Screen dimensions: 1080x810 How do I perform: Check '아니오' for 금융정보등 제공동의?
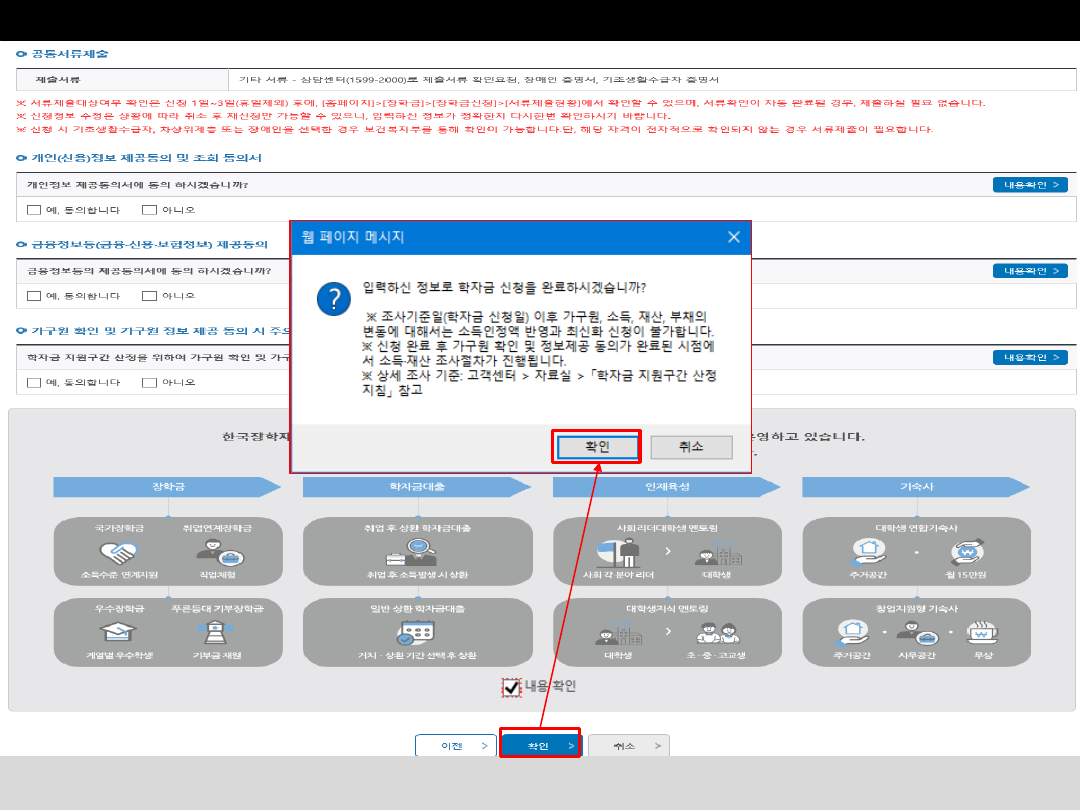coord(150,296)
